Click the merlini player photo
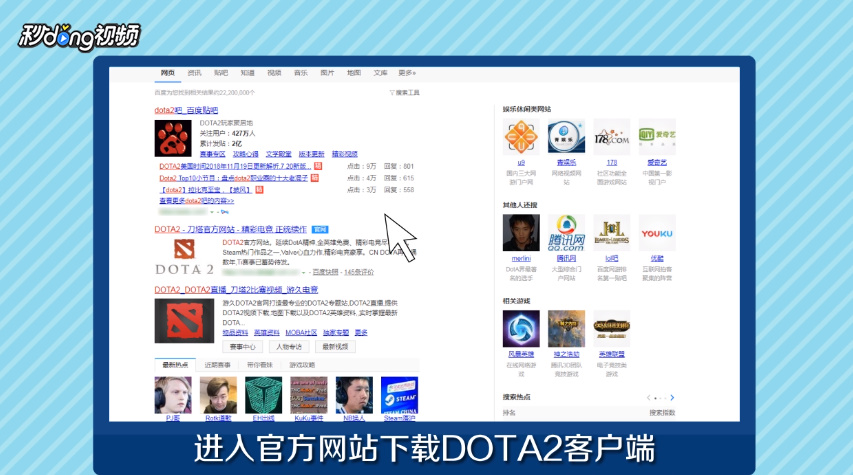The height and width of the screenshot is (475, 853). click(x=521, y=233)
